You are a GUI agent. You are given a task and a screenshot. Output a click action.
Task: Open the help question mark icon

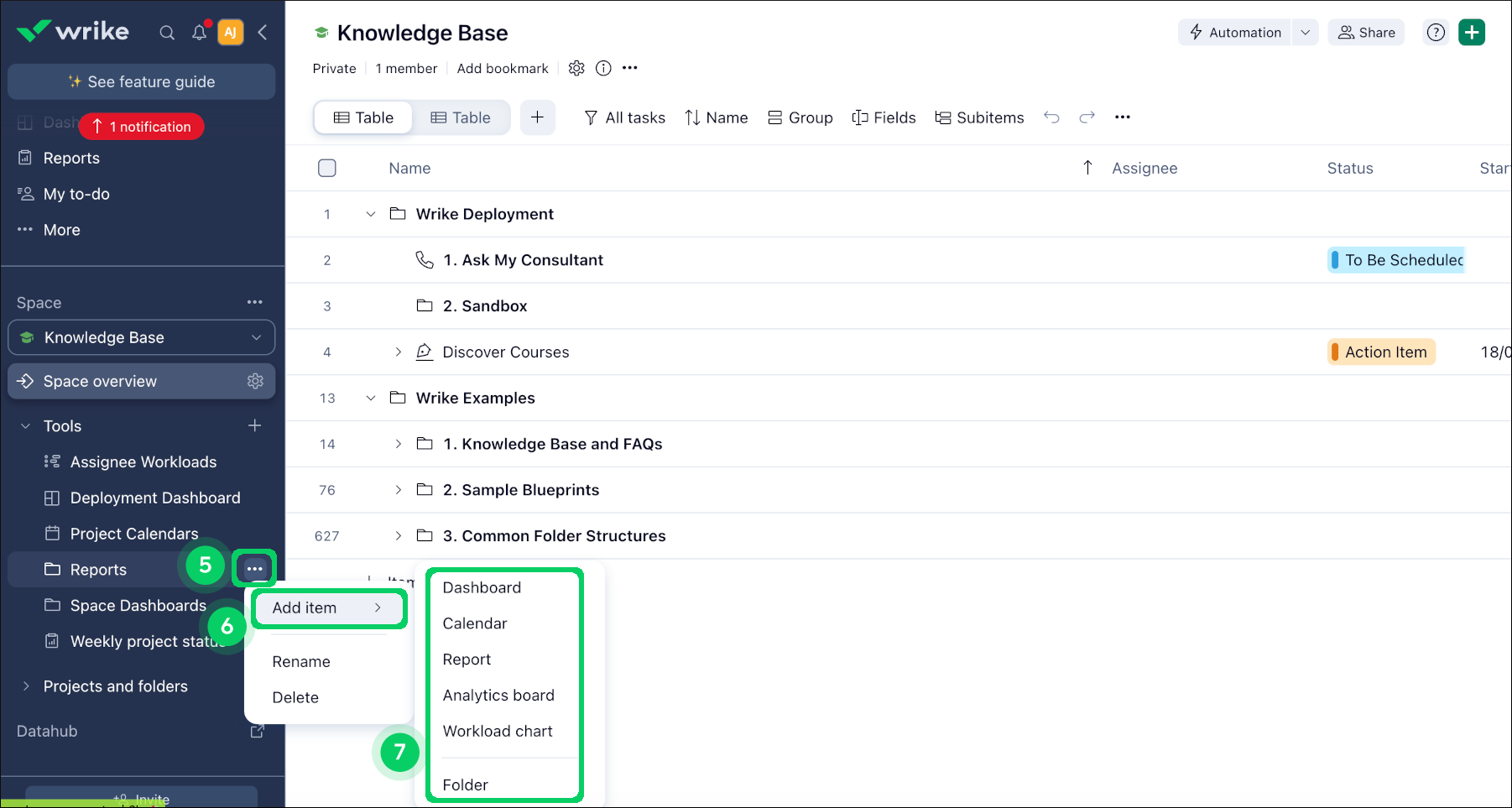click(x=1436, y=33)
